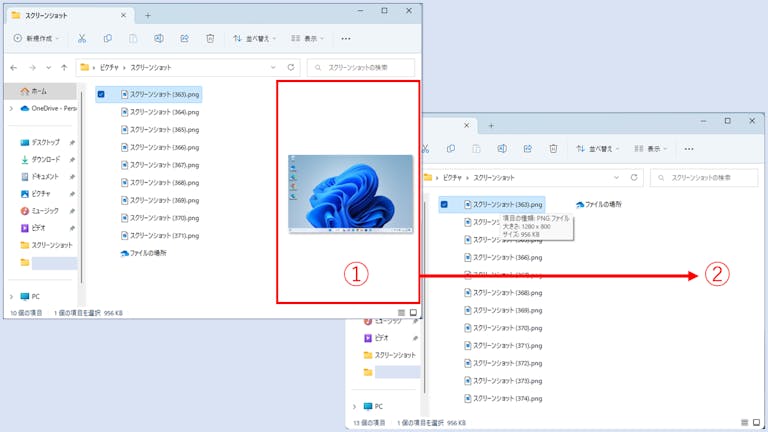This screenshot has width=768, height=432.
Task: Switch to details view icon in the left window status bar
Action: [401, 313]
